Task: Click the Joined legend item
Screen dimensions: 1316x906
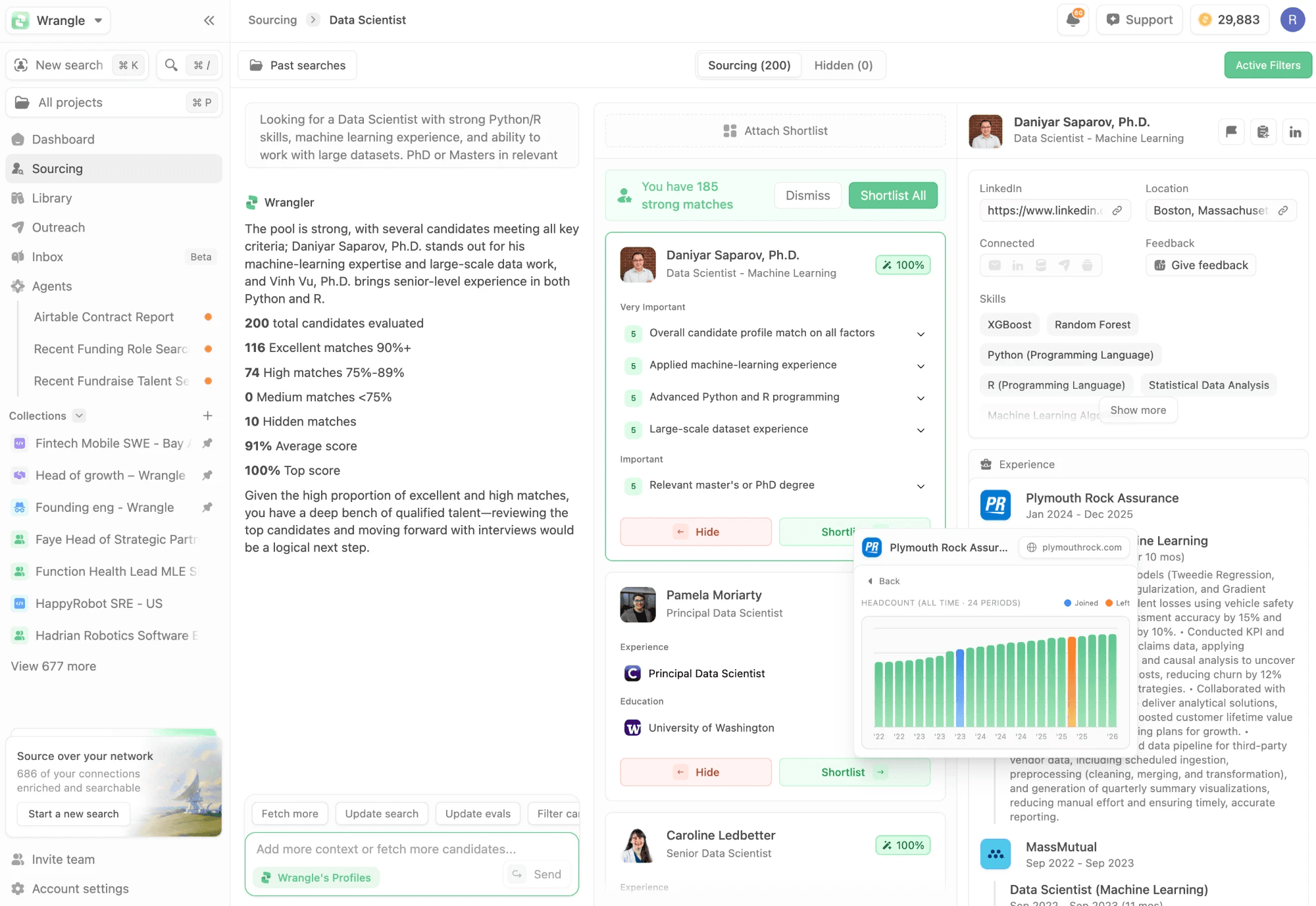Action: [1081, 603]
